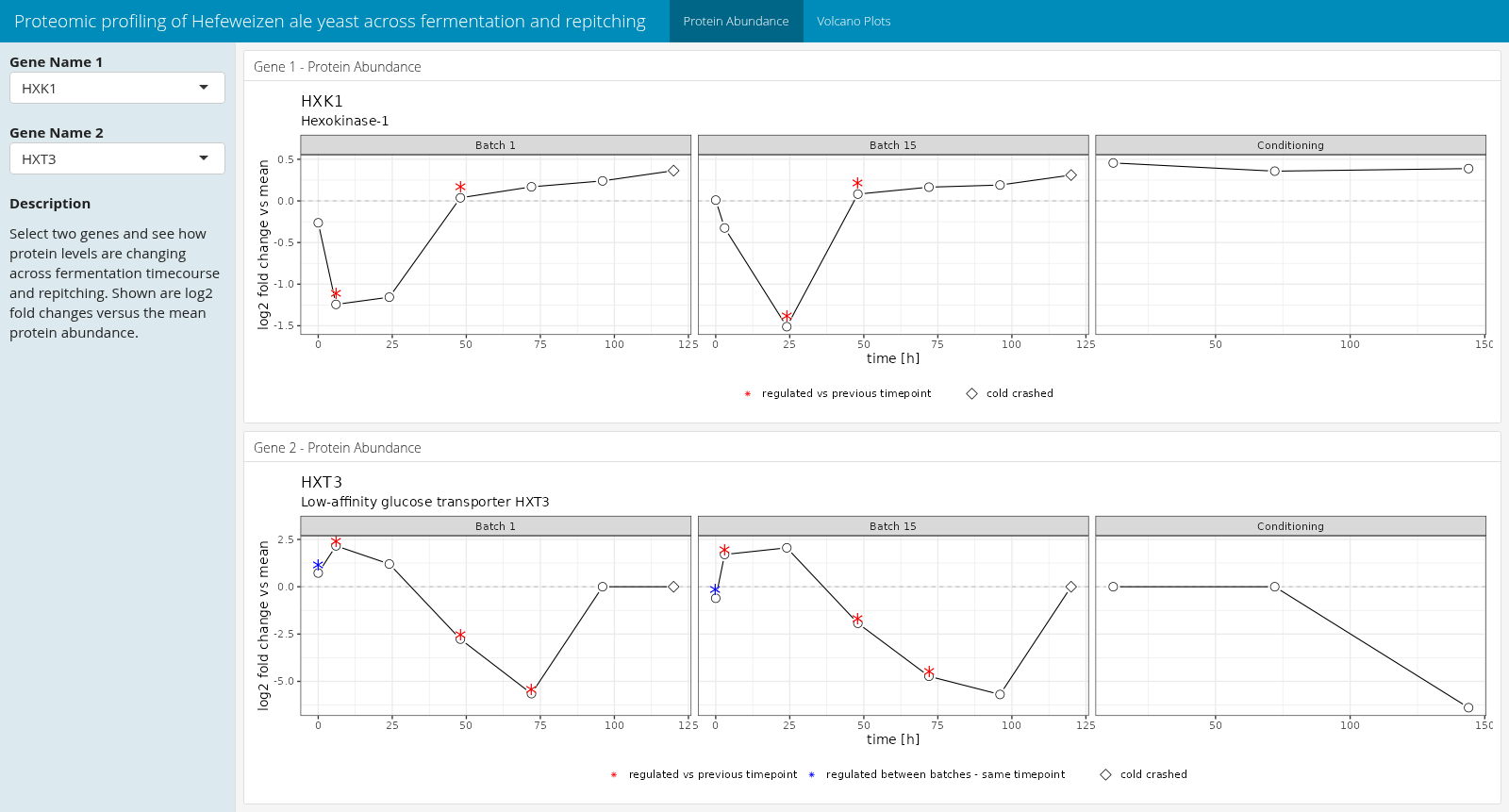Click the Batch 1 facet header in HXT3 plot
The height and width of the screenshot is (812, 1509).
tap(495, 526)
